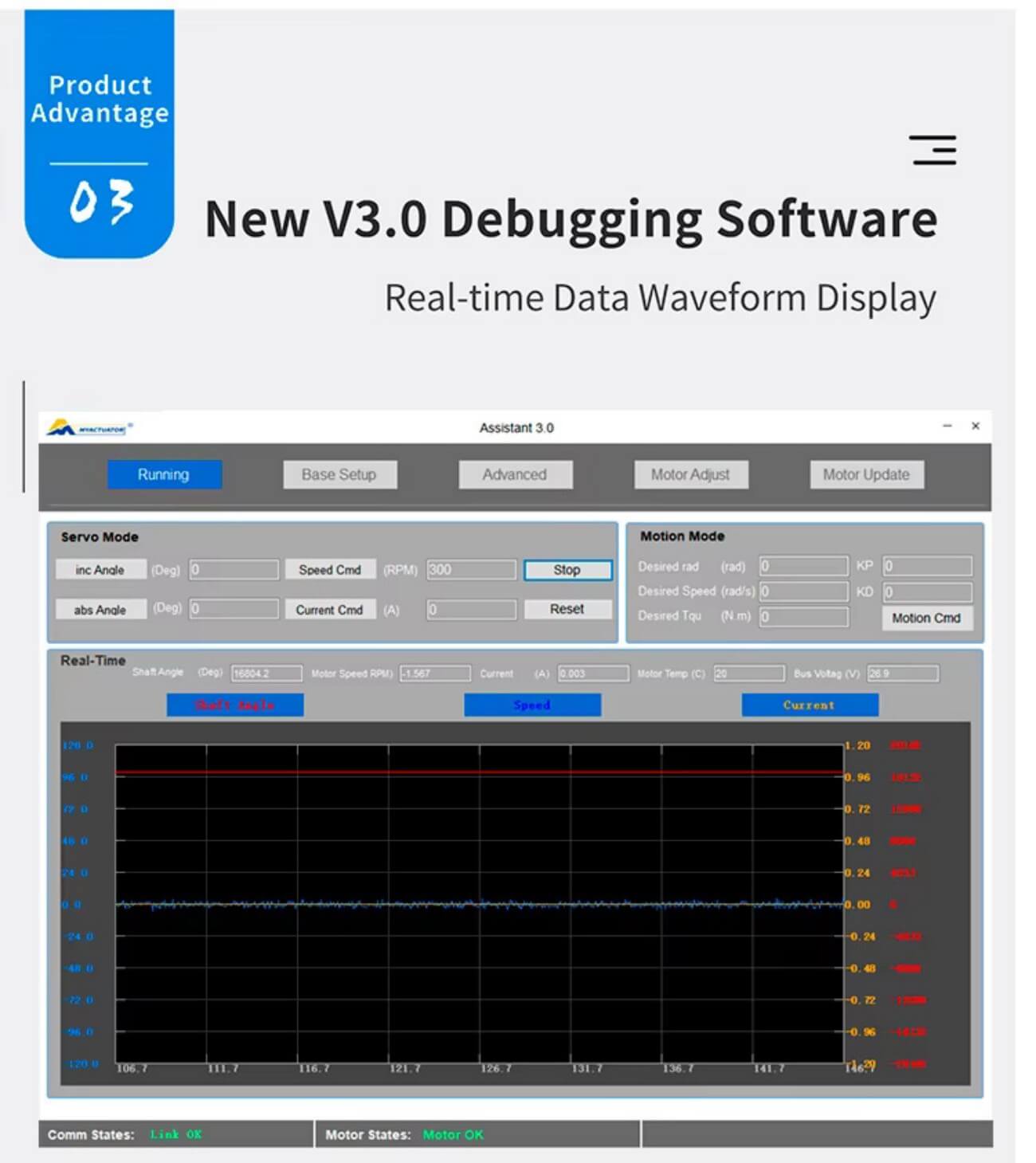Open the Motor Update tab

pos(866,474)
